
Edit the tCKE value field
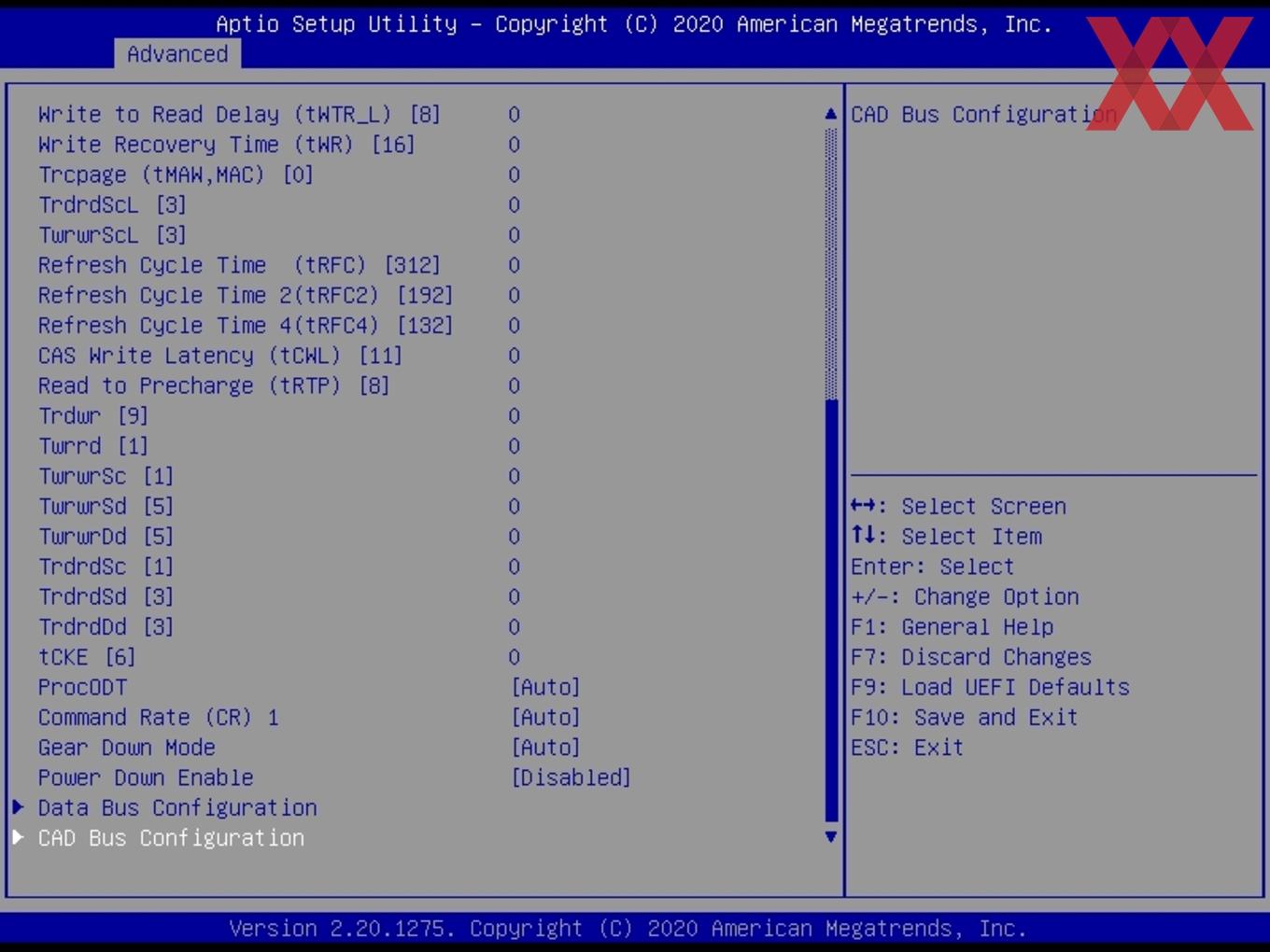[515, 658]
